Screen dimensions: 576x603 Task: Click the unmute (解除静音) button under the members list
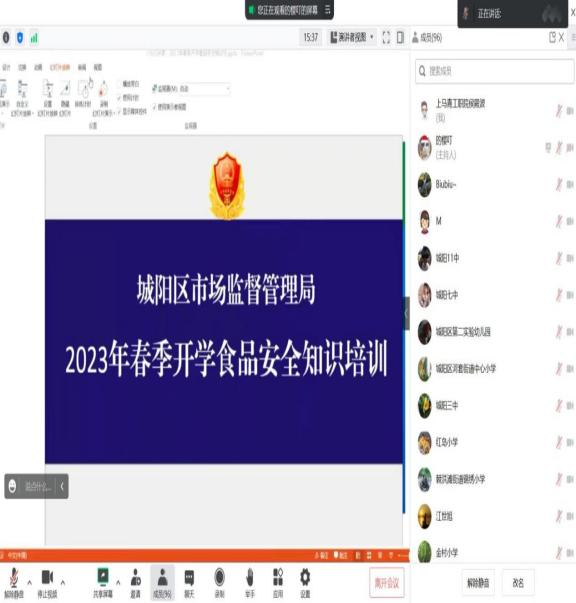[x=478, y=583]
